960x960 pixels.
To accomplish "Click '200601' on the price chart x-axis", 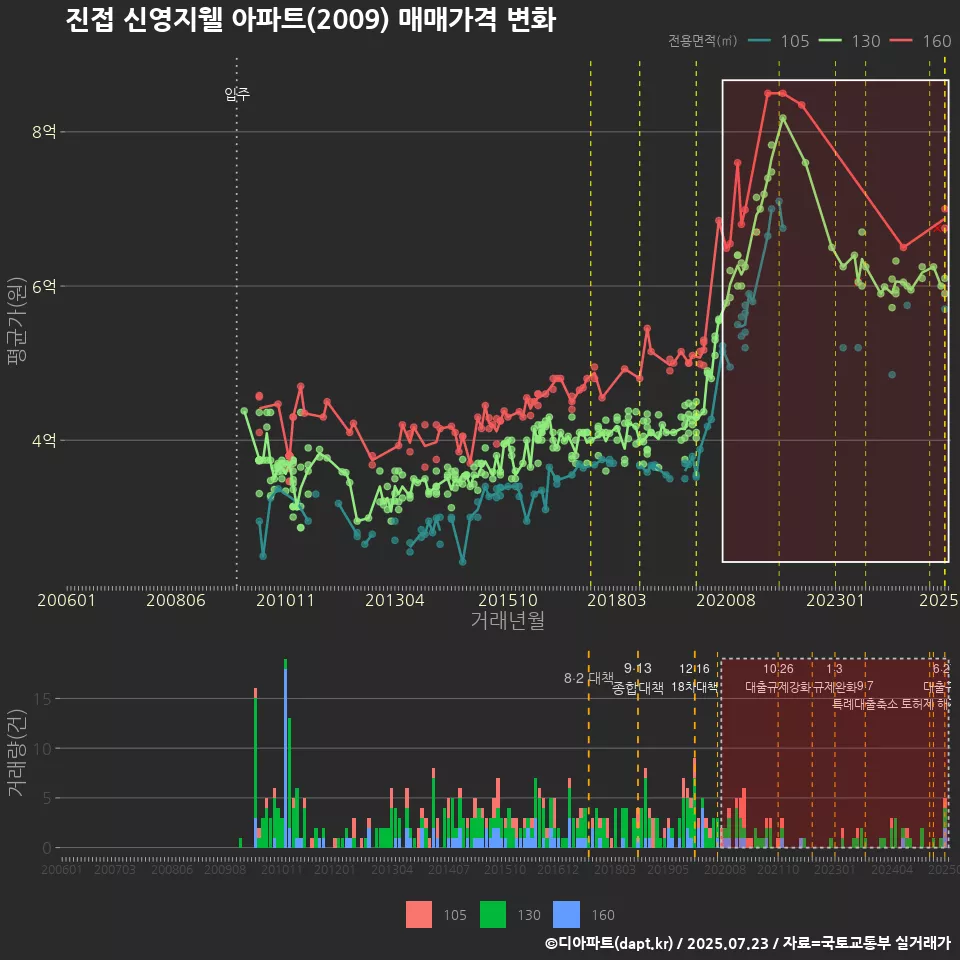I will 66,600.
